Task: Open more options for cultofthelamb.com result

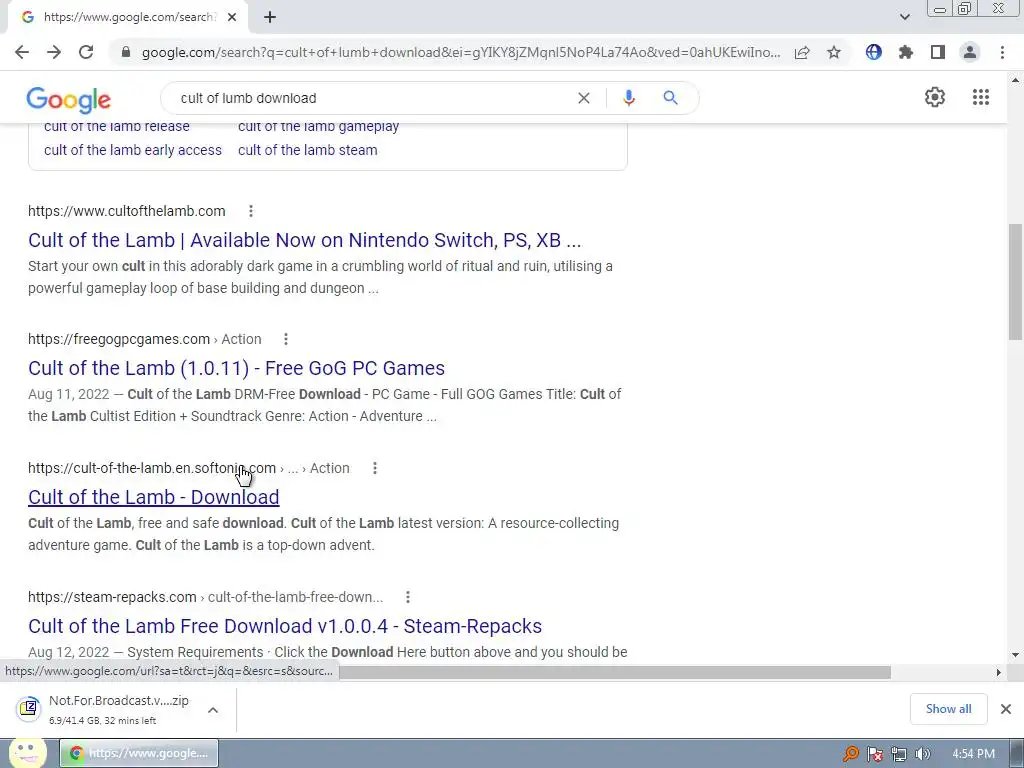Action: pos(251,211)
